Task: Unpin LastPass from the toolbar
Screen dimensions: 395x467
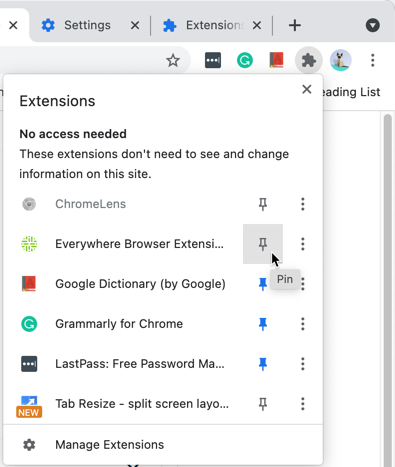Action: click(x=263, y=364)
